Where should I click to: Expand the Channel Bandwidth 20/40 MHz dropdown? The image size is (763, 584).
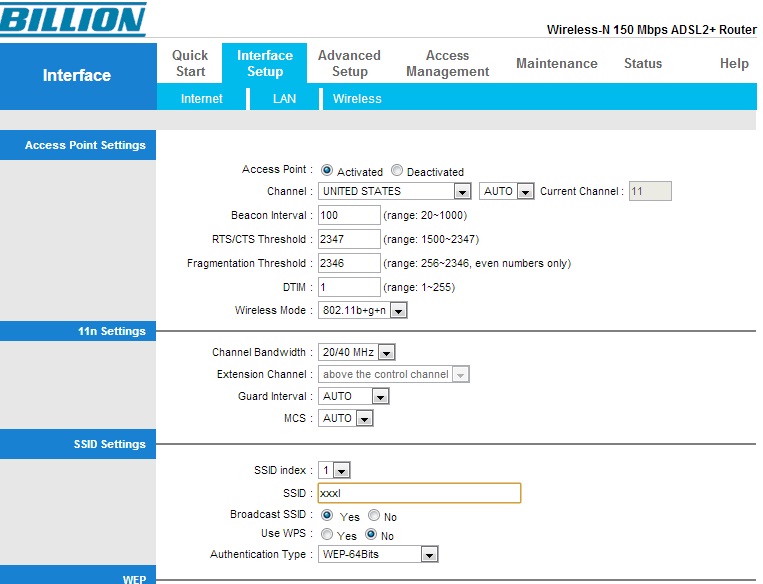[357, 352]
